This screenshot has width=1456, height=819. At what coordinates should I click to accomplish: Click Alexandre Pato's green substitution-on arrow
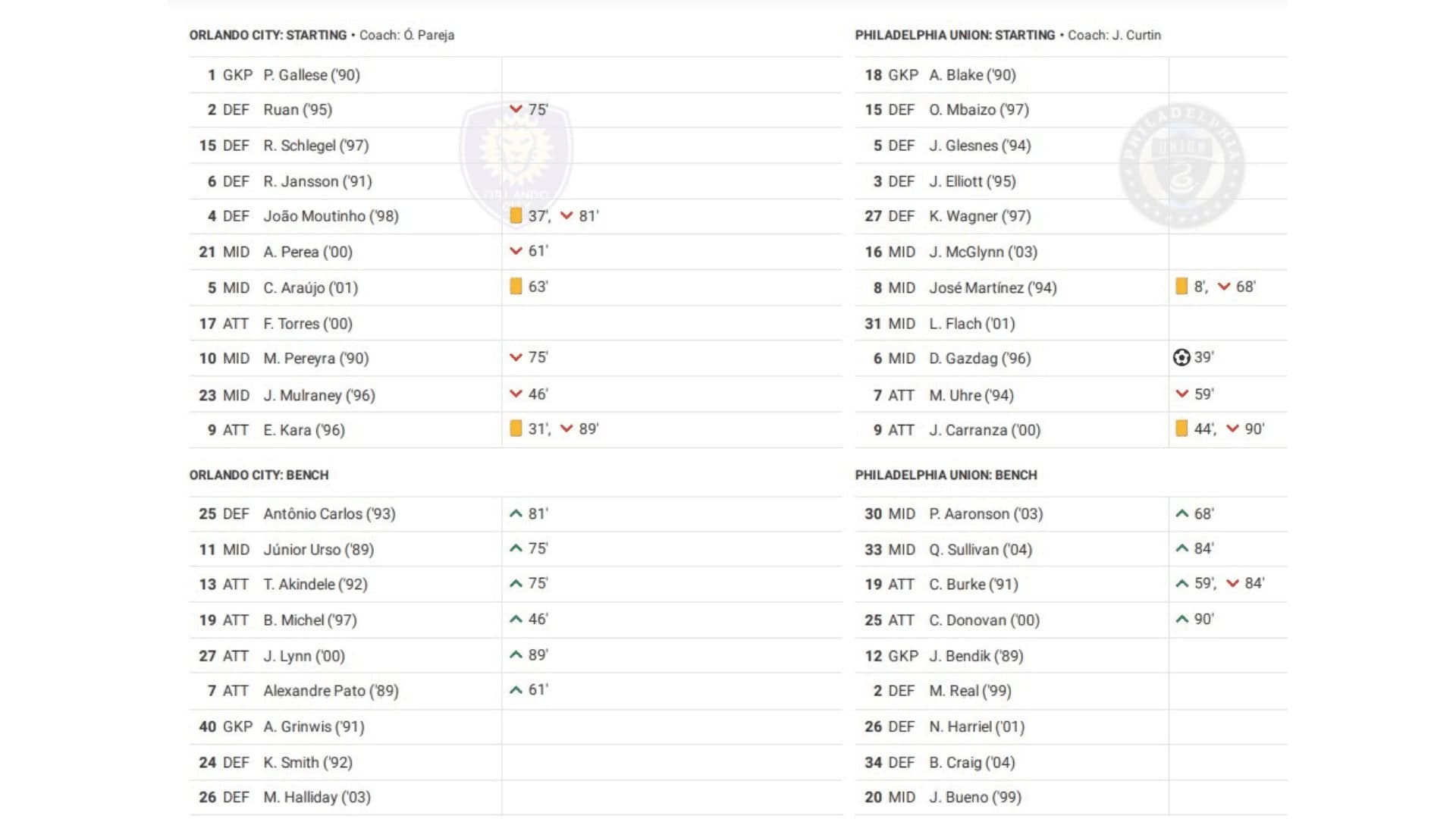(516, 690)
